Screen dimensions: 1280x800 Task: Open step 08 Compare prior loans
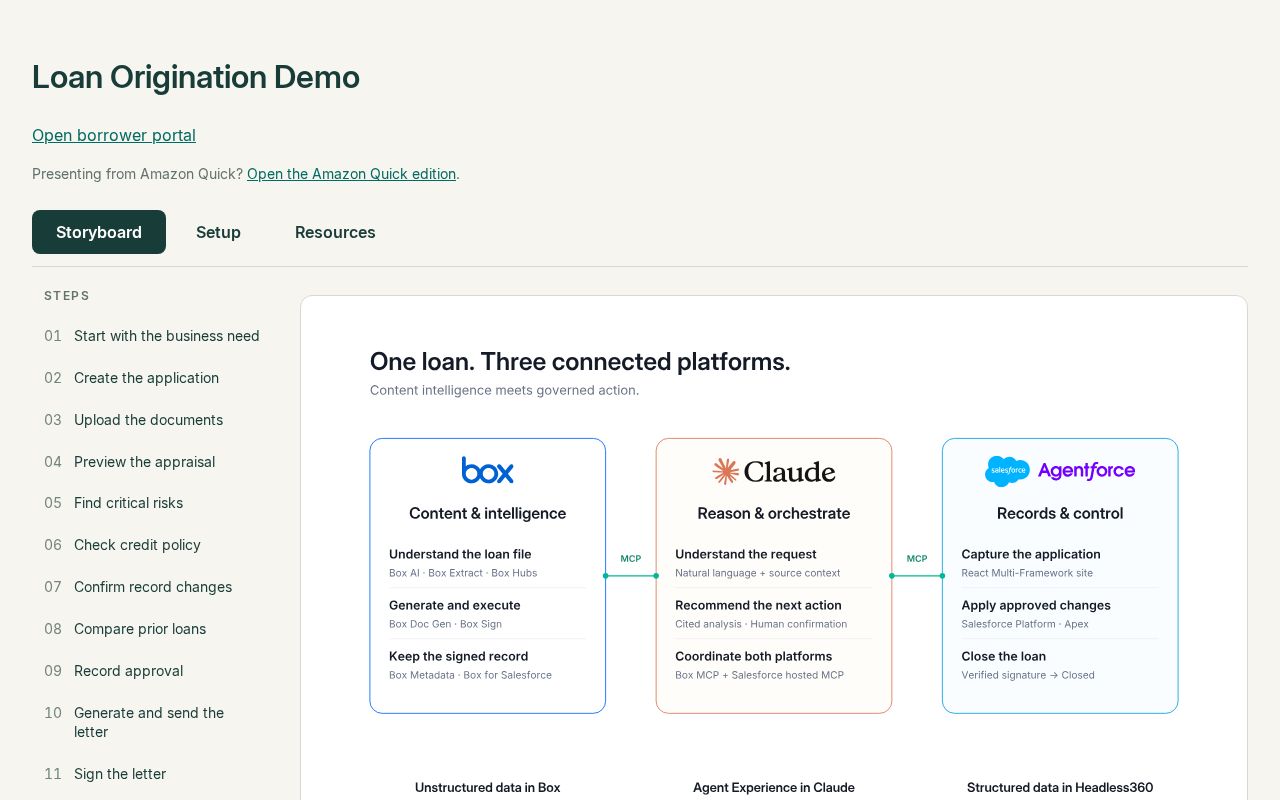pos(152,629)
